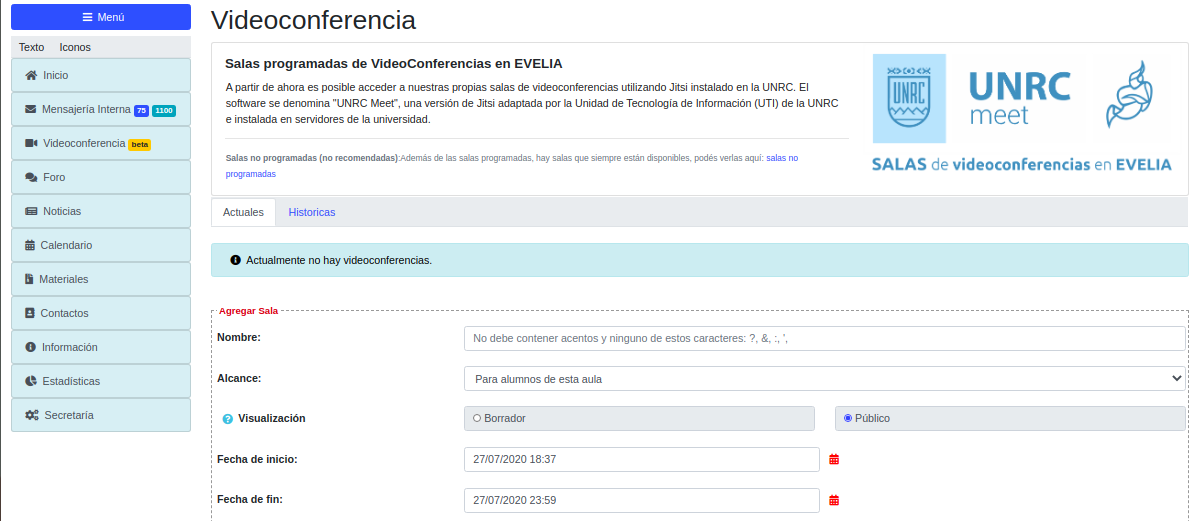Click the Noticias newspaper icon
This screenshot has width=1192, height=521.
click(31, 211)
